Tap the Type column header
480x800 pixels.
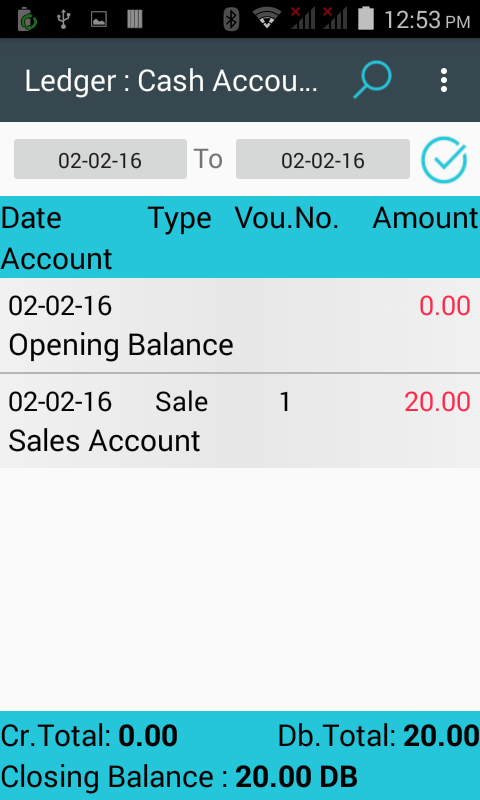180,219
